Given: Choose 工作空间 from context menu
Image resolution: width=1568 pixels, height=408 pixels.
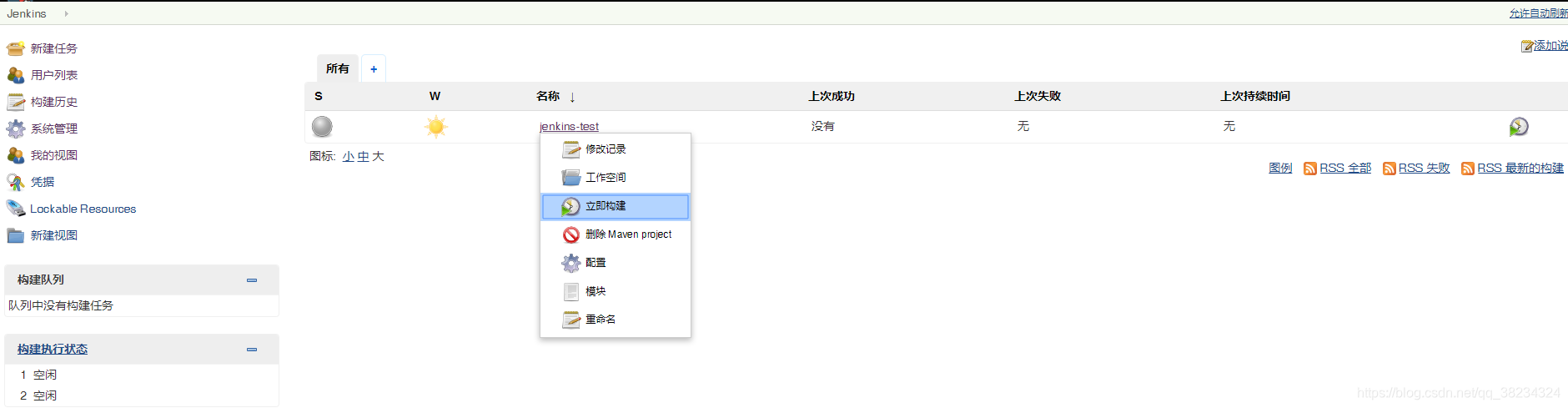Looking at the screenshot, I should [x=616, y=178].
